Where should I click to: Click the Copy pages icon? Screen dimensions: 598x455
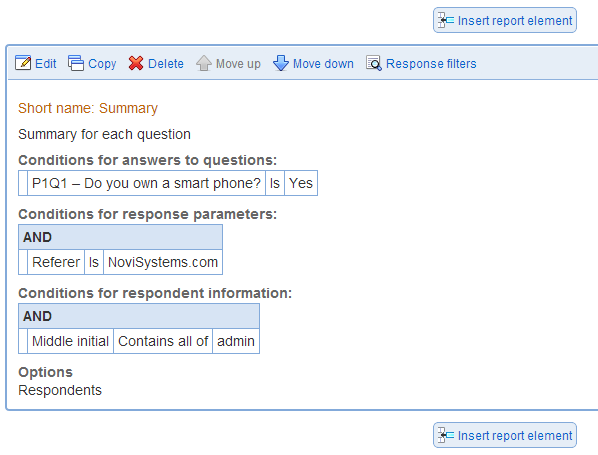pos(76,63)
